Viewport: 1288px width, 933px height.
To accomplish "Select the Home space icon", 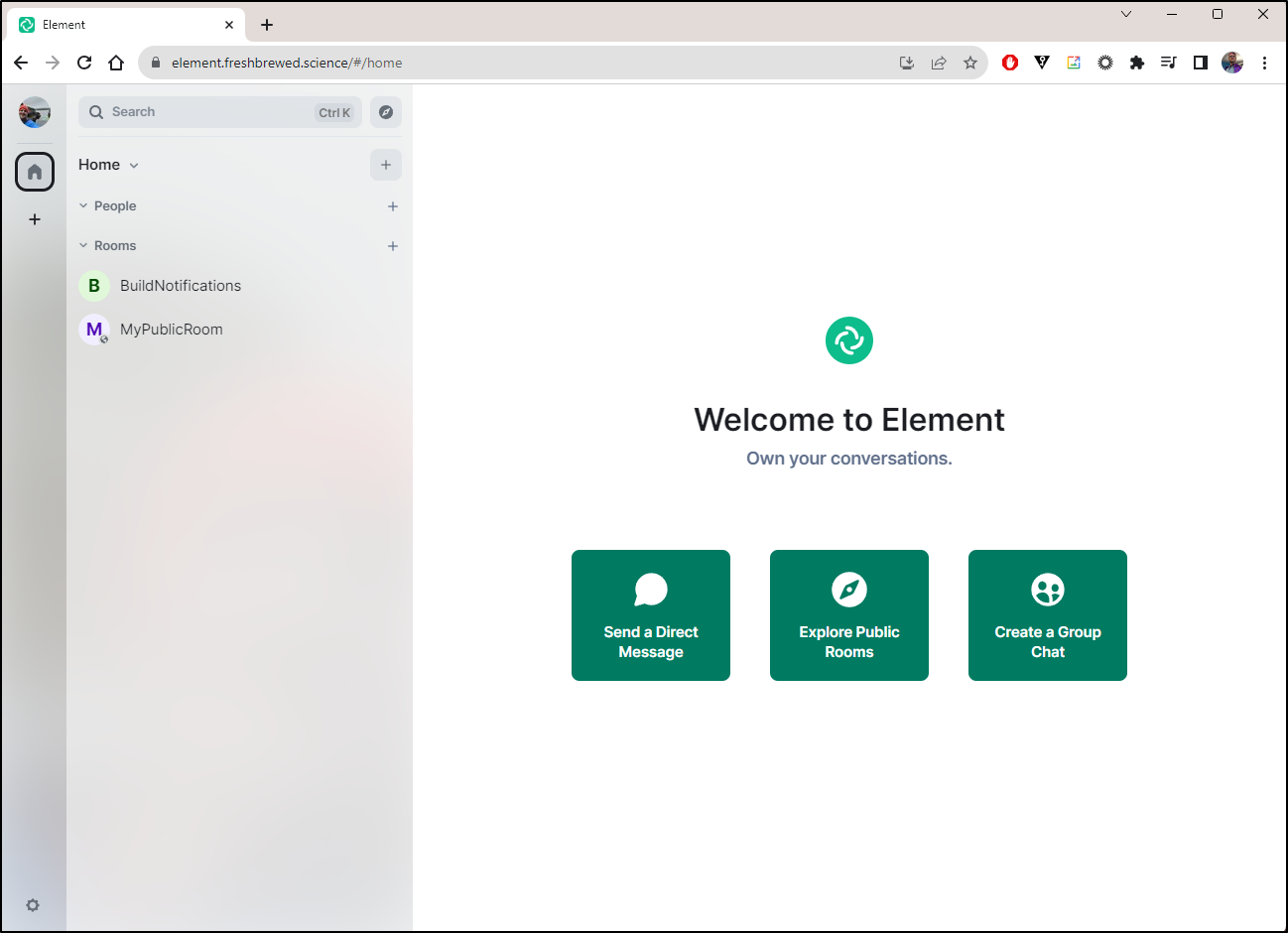I will 35,172.
